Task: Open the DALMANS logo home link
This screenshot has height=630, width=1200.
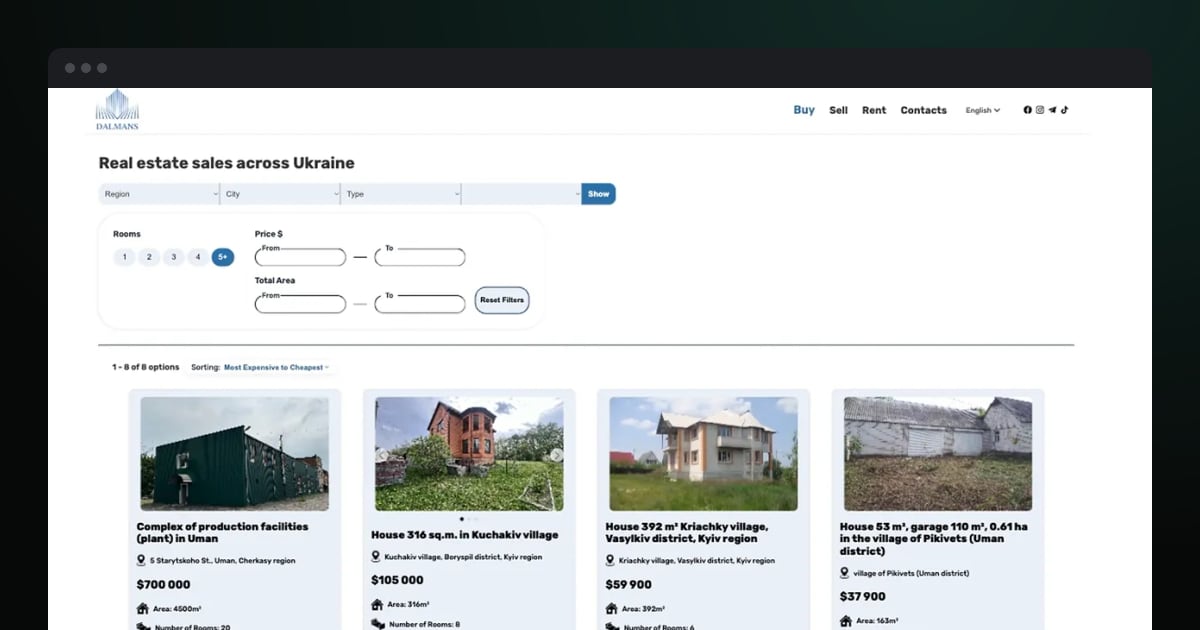Action: (117, 110)
